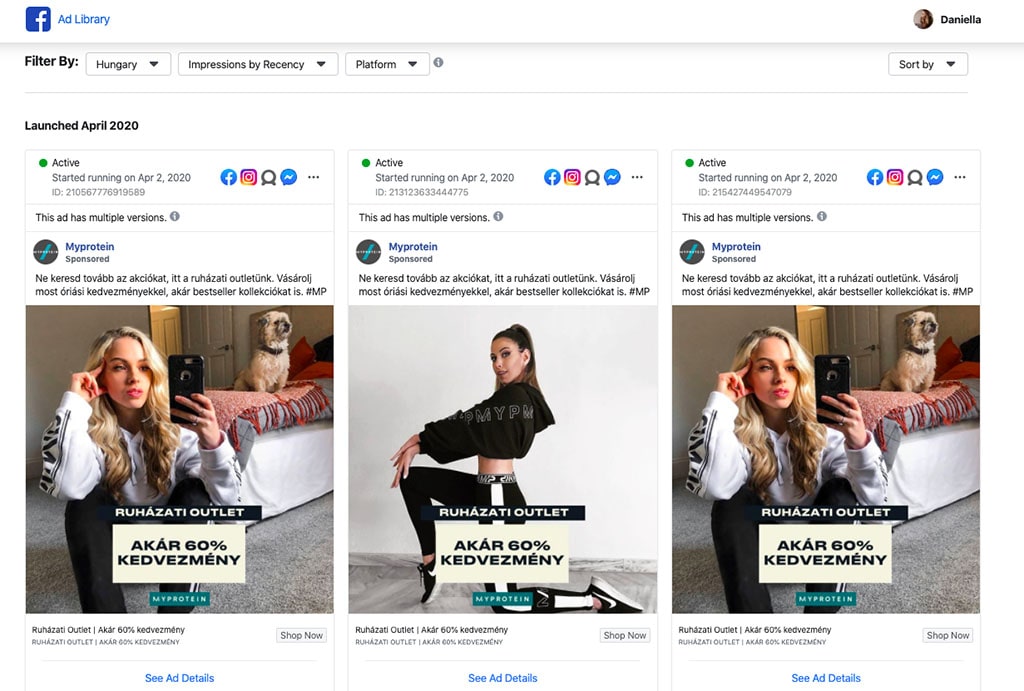Click multiple versions info icon on second ad
The height and width of the screenshot is (691, 1024).
[x=498, y=216]
